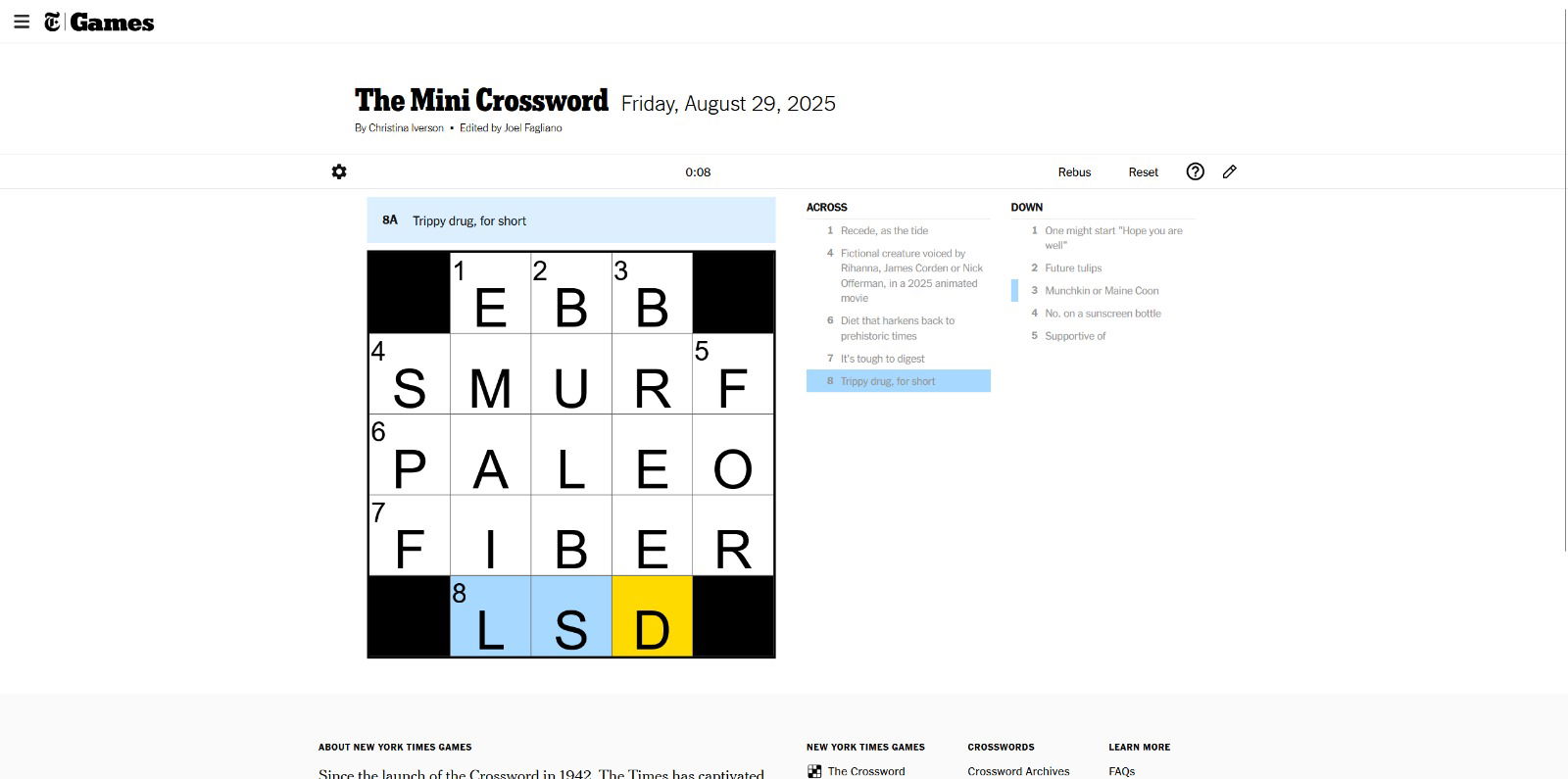Open the help lifesaver icon
This screenshot has width=1568, height=779.
pyautogui.click(x=1195, y=171)
